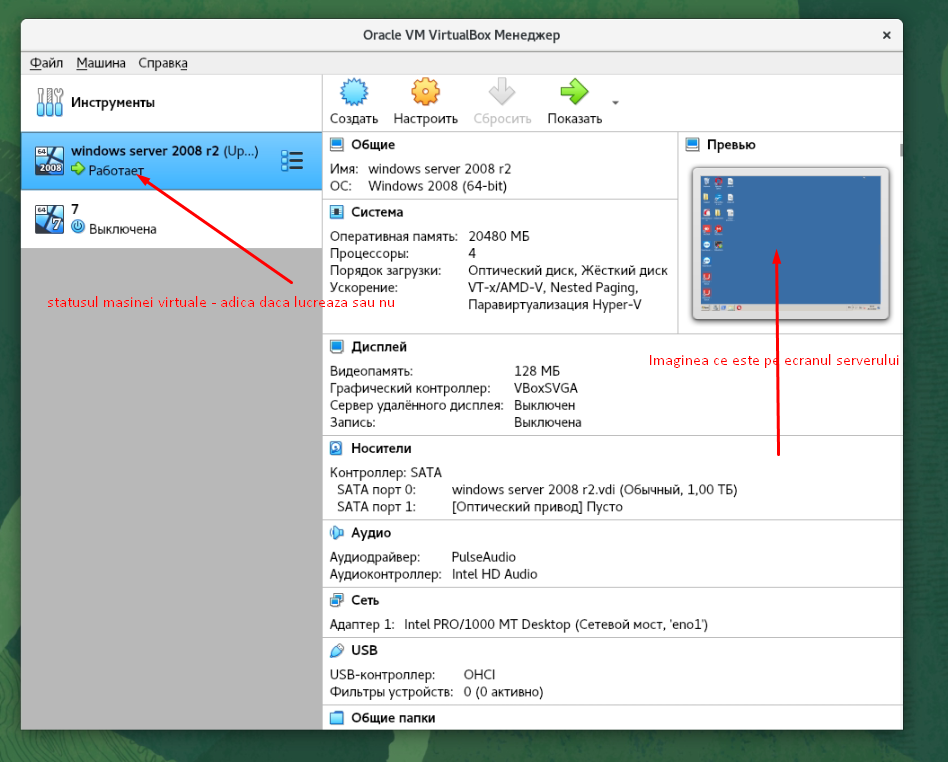Expand the dropdown arrow next to Показать
This screenshot has height=762, width=948.
(x=615, y=103)
